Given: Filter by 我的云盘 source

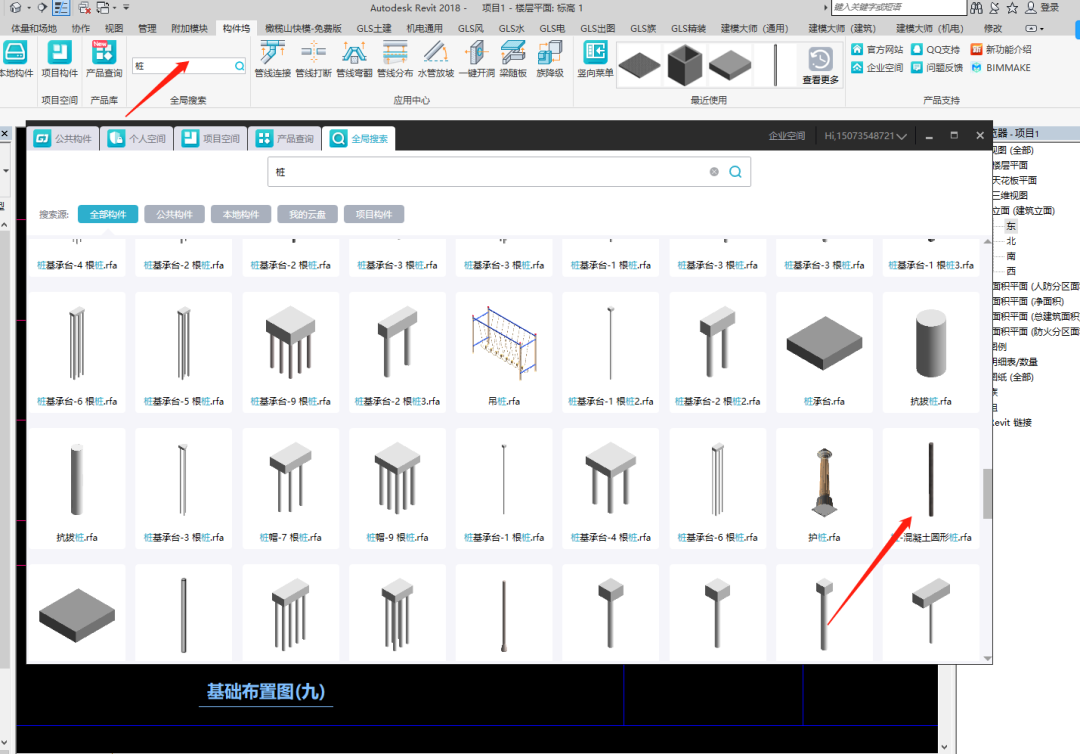Looking at the screenshot, I should [x=307, y=214].
